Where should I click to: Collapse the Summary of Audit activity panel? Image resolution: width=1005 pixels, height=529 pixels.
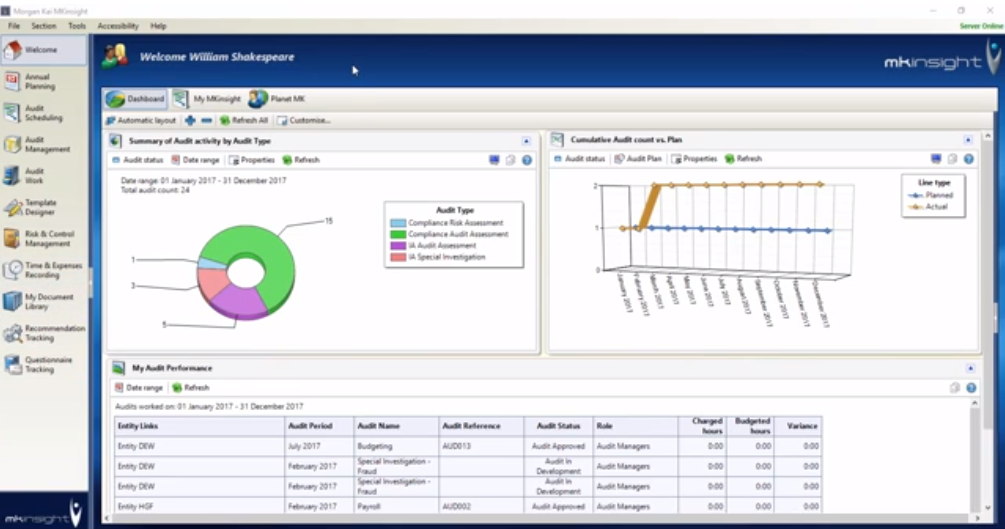point(527,141)
